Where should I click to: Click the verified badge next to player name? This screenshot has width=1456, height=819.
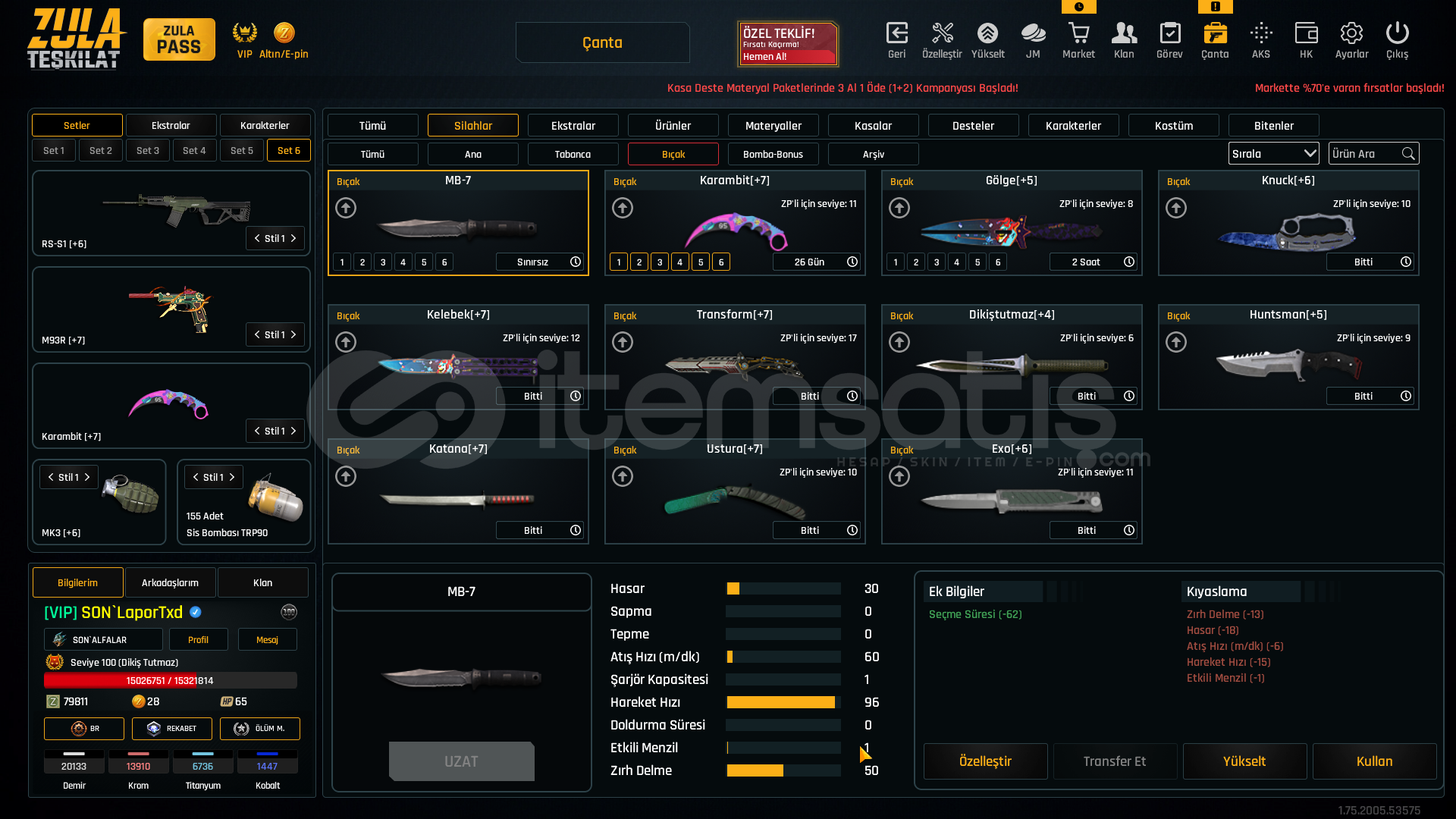click(196, 612)
